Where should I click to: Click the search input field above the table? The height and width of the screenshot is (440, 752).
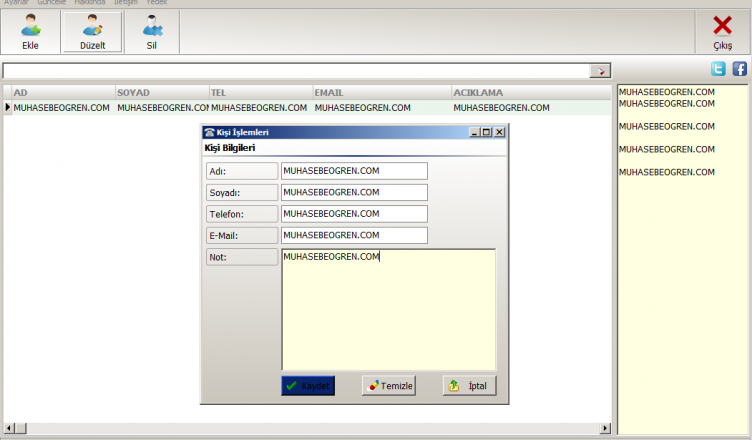click(296, 71)
